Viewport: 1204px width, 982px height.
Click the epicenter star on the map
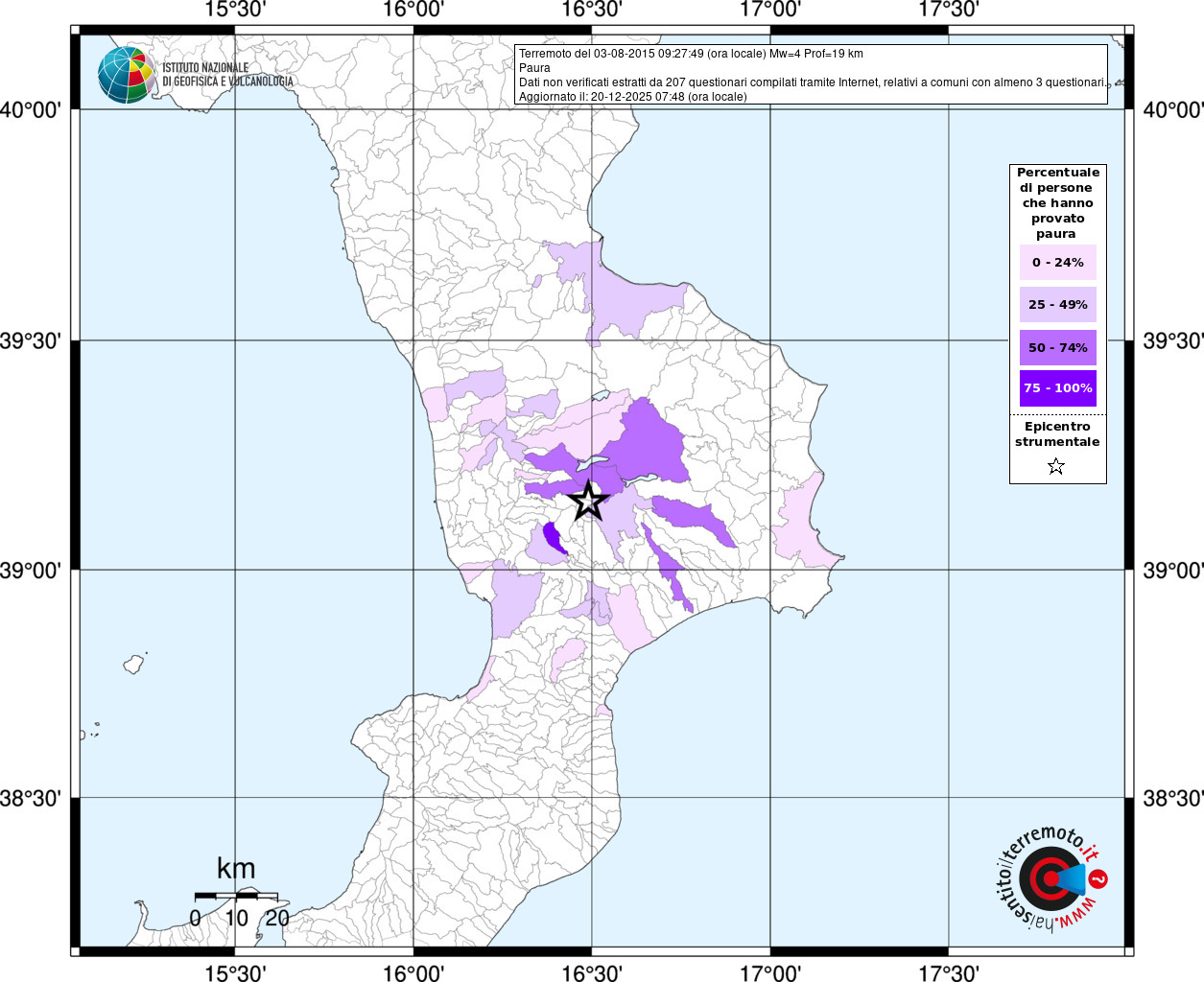[588, 500]
